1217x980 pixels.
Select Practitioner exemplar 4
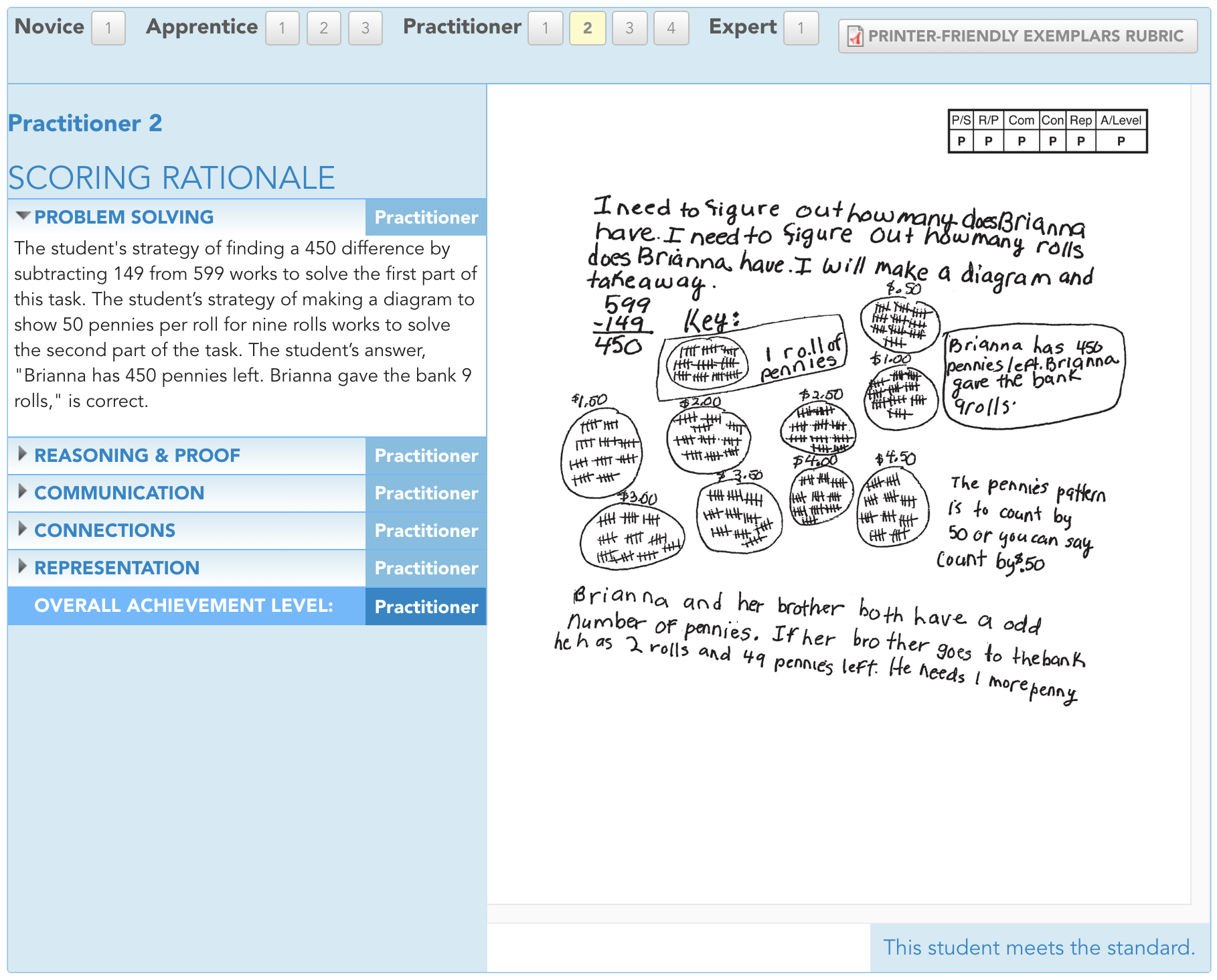pyautogui.click(x=671, y=28)
